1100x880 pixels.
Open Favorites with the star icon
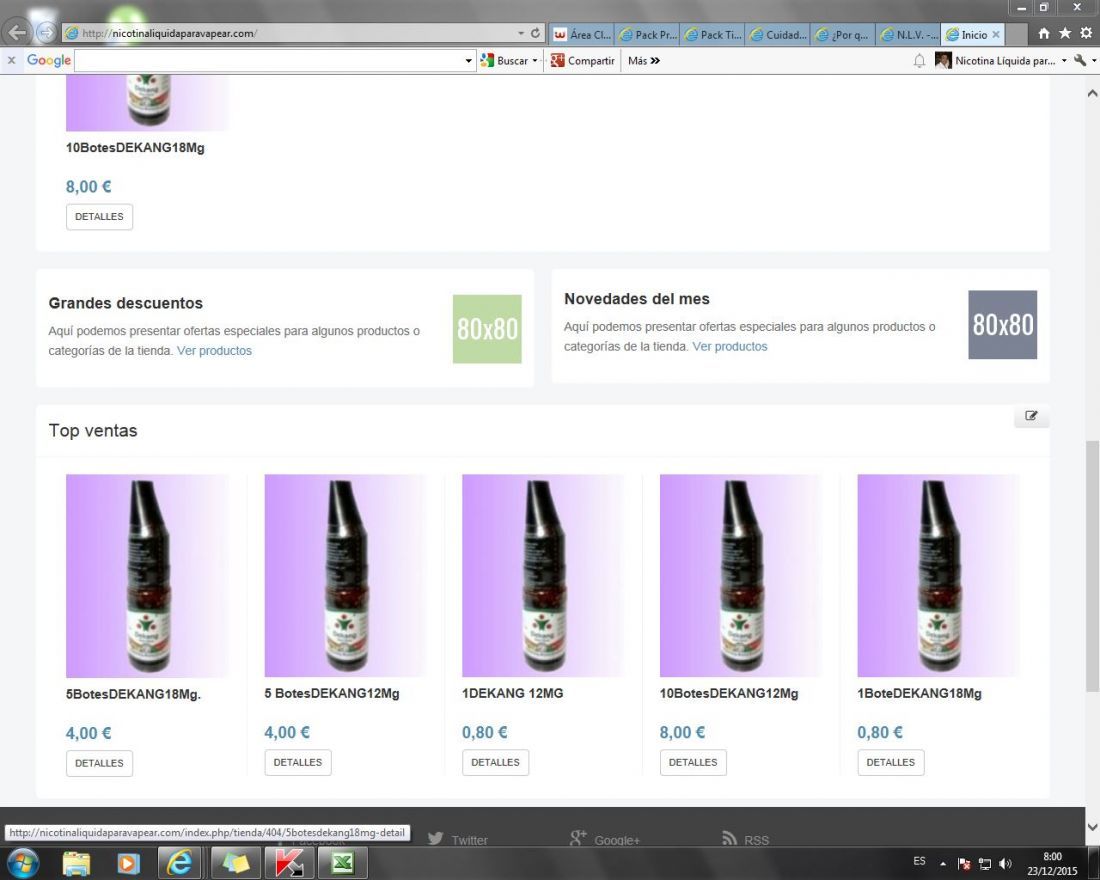tap(1065, 33)
